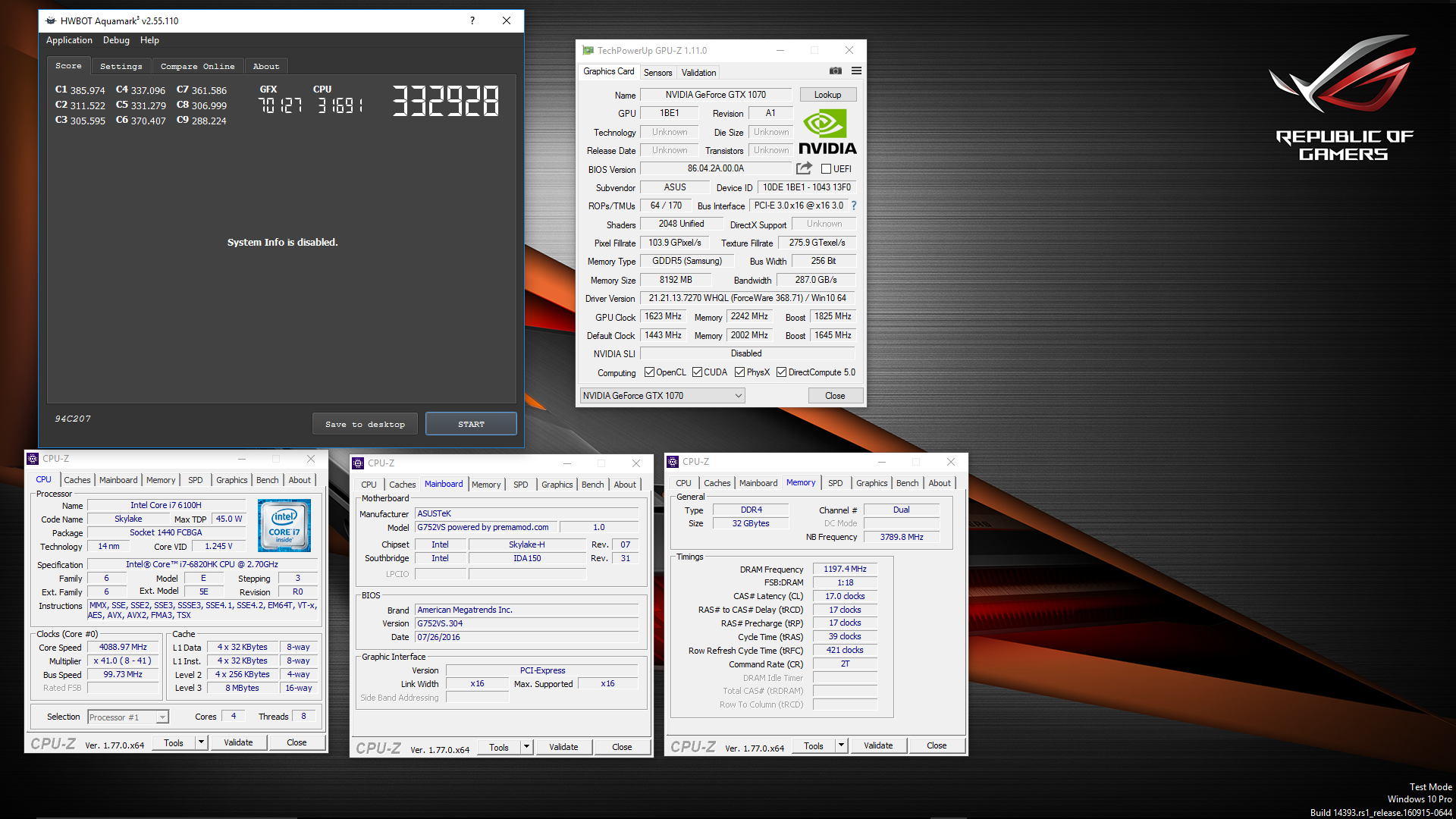This screenshot has height=819, width=1456.
Task: Open Graphics tab in CPU-Z Memory window
Action: (x=871, y=483)
